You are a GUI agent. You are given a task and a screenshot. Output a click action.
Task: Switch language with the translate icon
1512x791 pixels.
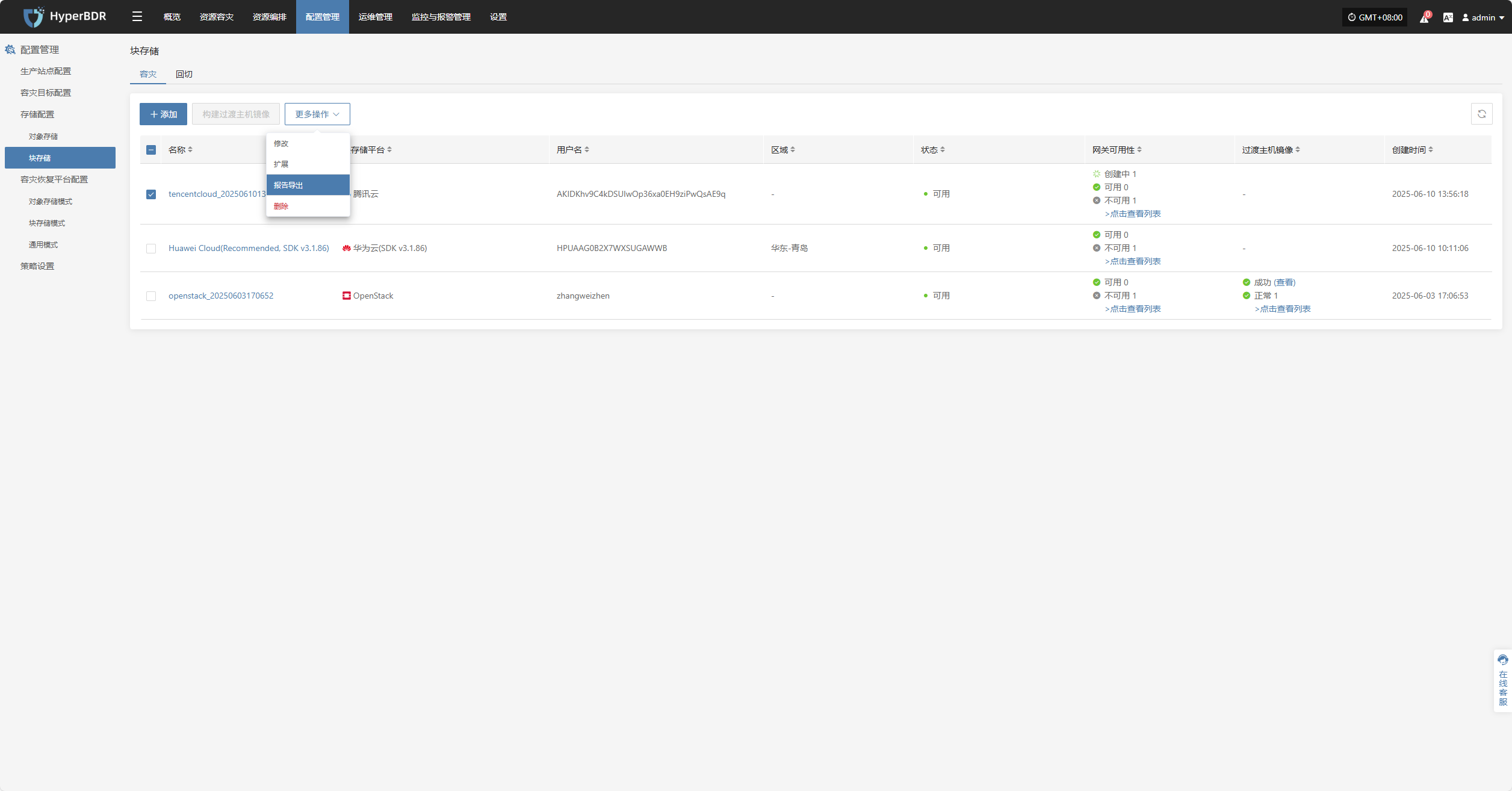coord(1448,17)
